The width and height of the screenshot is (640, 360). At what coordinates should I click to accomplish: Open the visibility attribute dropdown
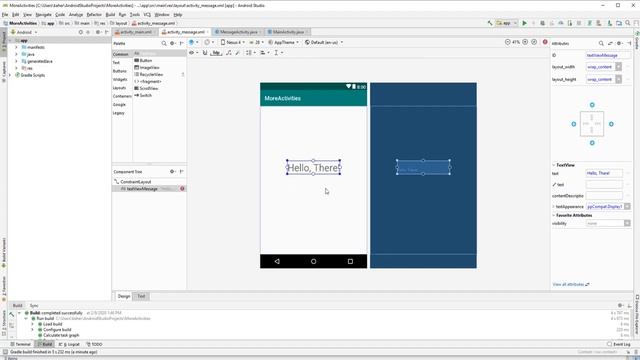coord(627,223)
